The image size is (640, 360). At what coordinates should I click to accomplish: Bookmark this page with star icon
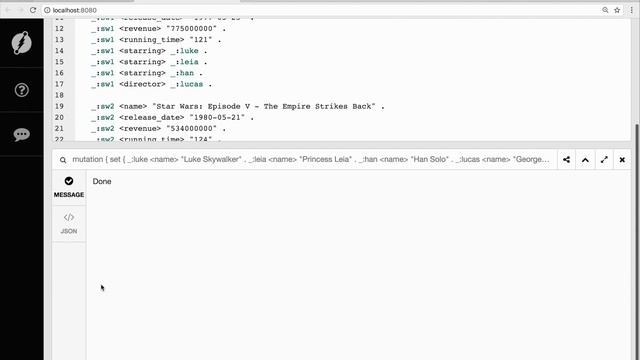tap(617, 10)
